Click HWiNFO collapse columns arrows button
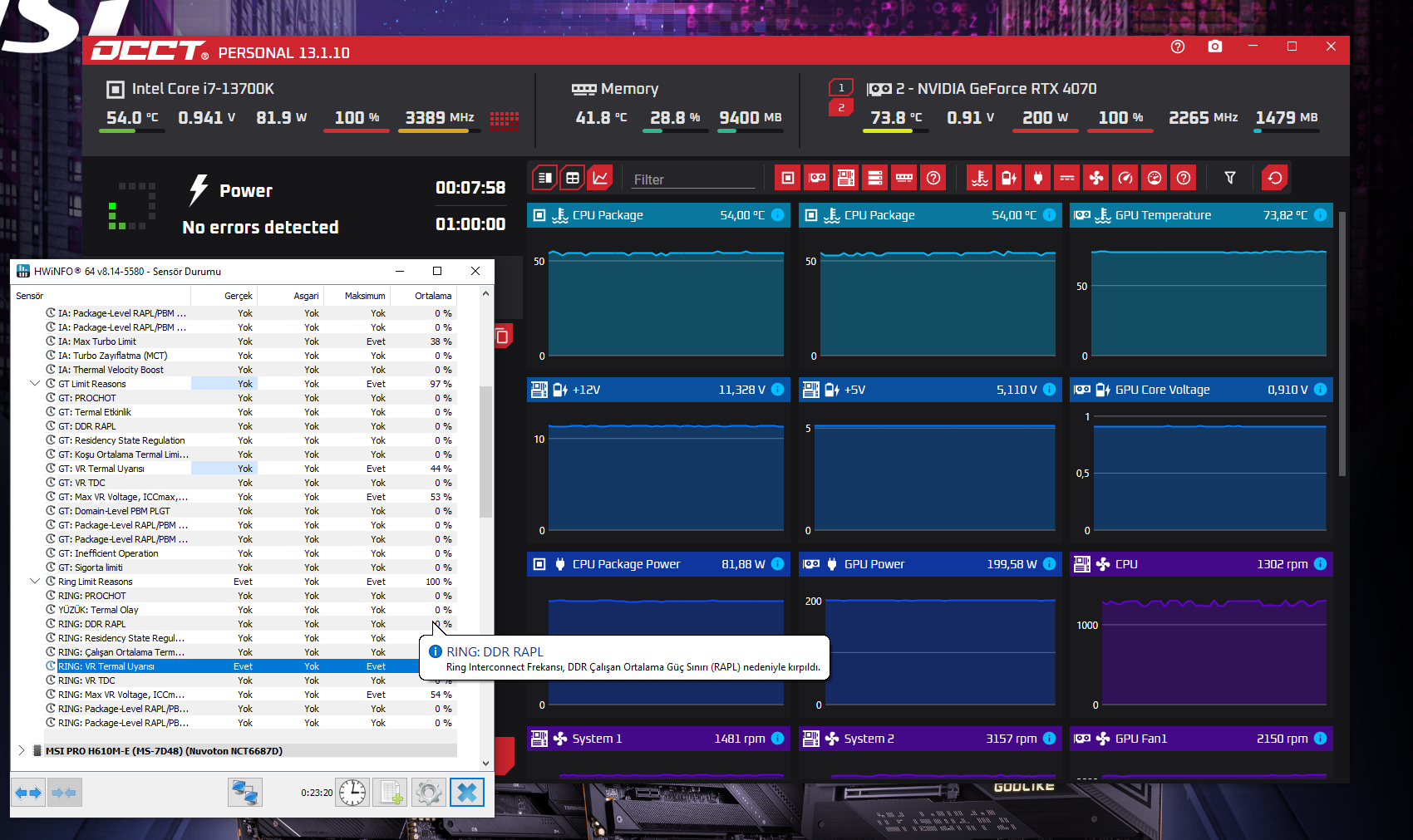This screenshot has height=840, width=1413. coord(64,793)
